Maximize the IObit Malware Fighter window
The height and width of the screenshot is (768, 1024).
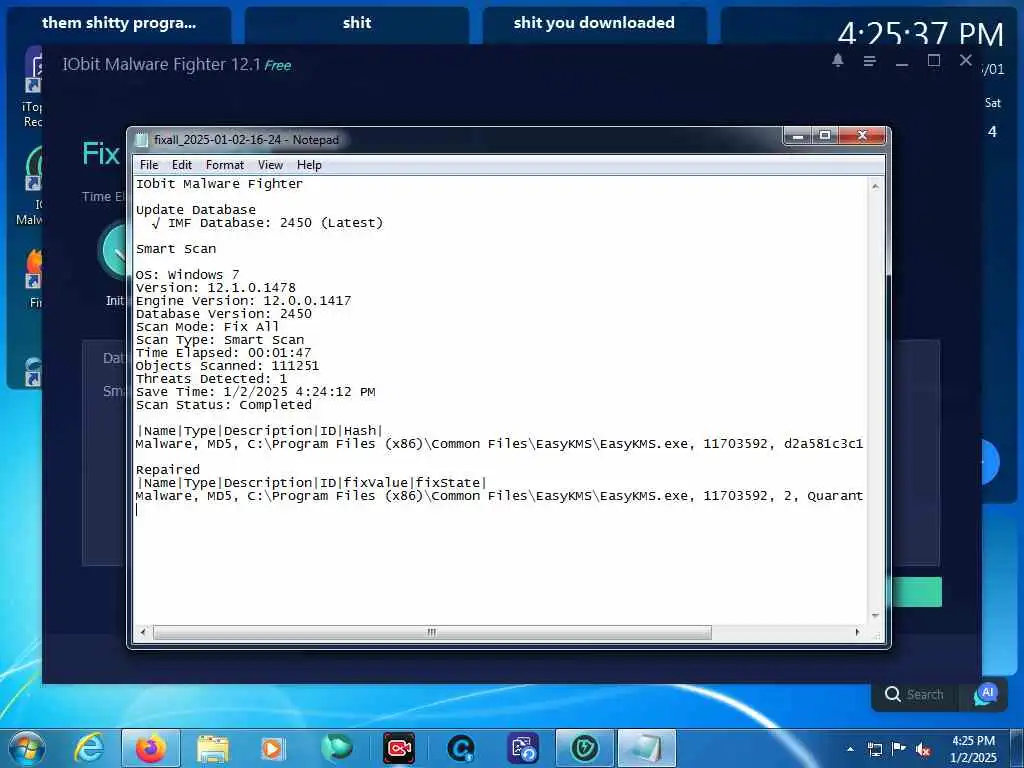point(934,61)
